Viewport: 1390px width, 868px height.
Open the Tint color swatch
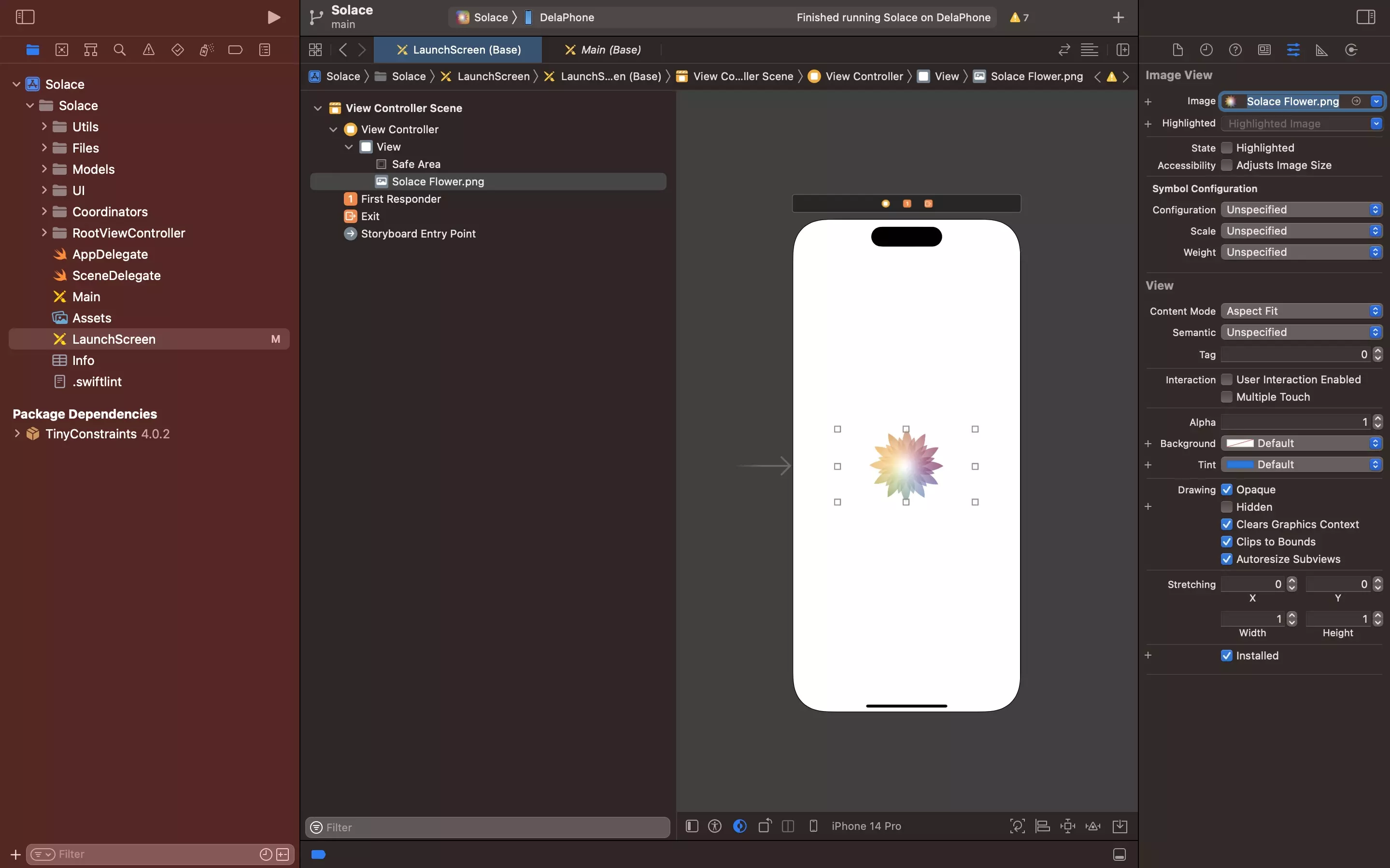1240,464
